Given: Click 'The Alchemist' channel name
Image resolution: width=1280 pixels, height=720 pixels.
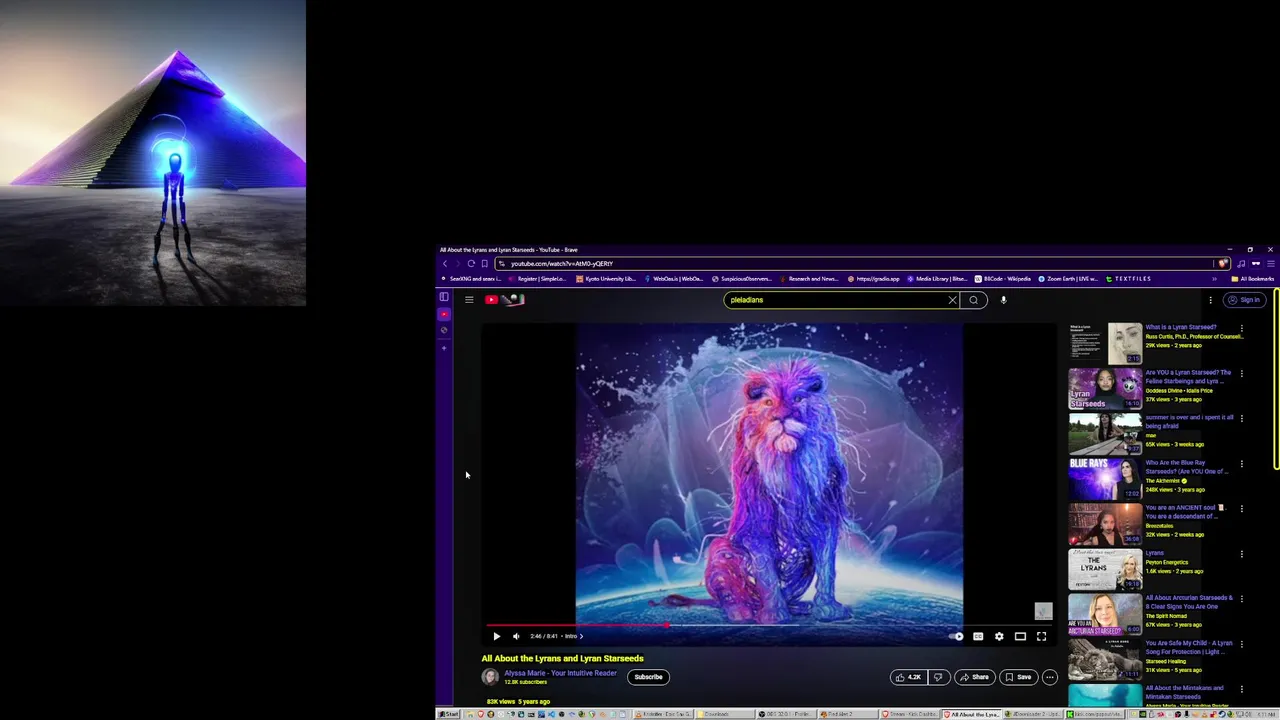Looking at the screenshot, I should pos(1162,481).
